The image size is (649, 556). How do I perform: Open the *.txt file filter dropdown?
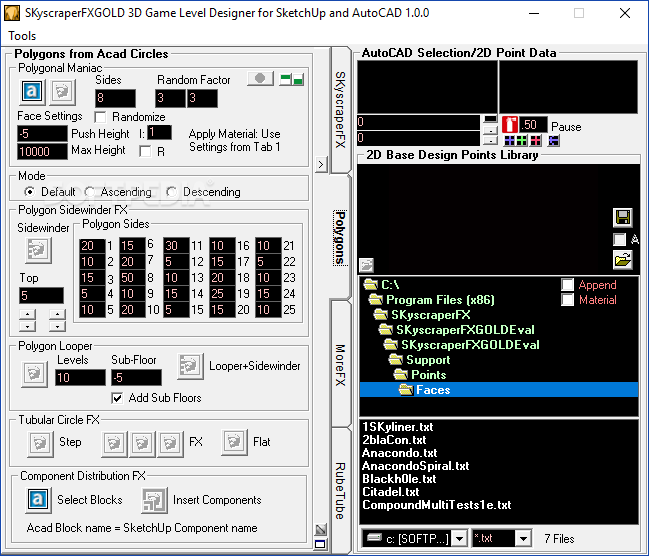pyautogui.click(x=523, y=539)
